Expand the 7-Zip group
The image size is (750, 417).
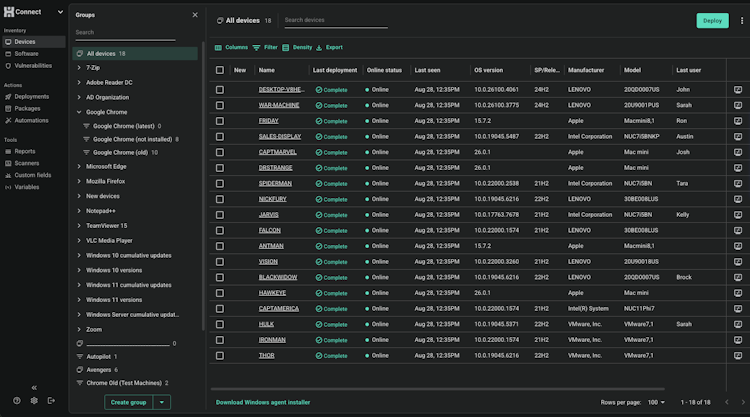(79, 67)
